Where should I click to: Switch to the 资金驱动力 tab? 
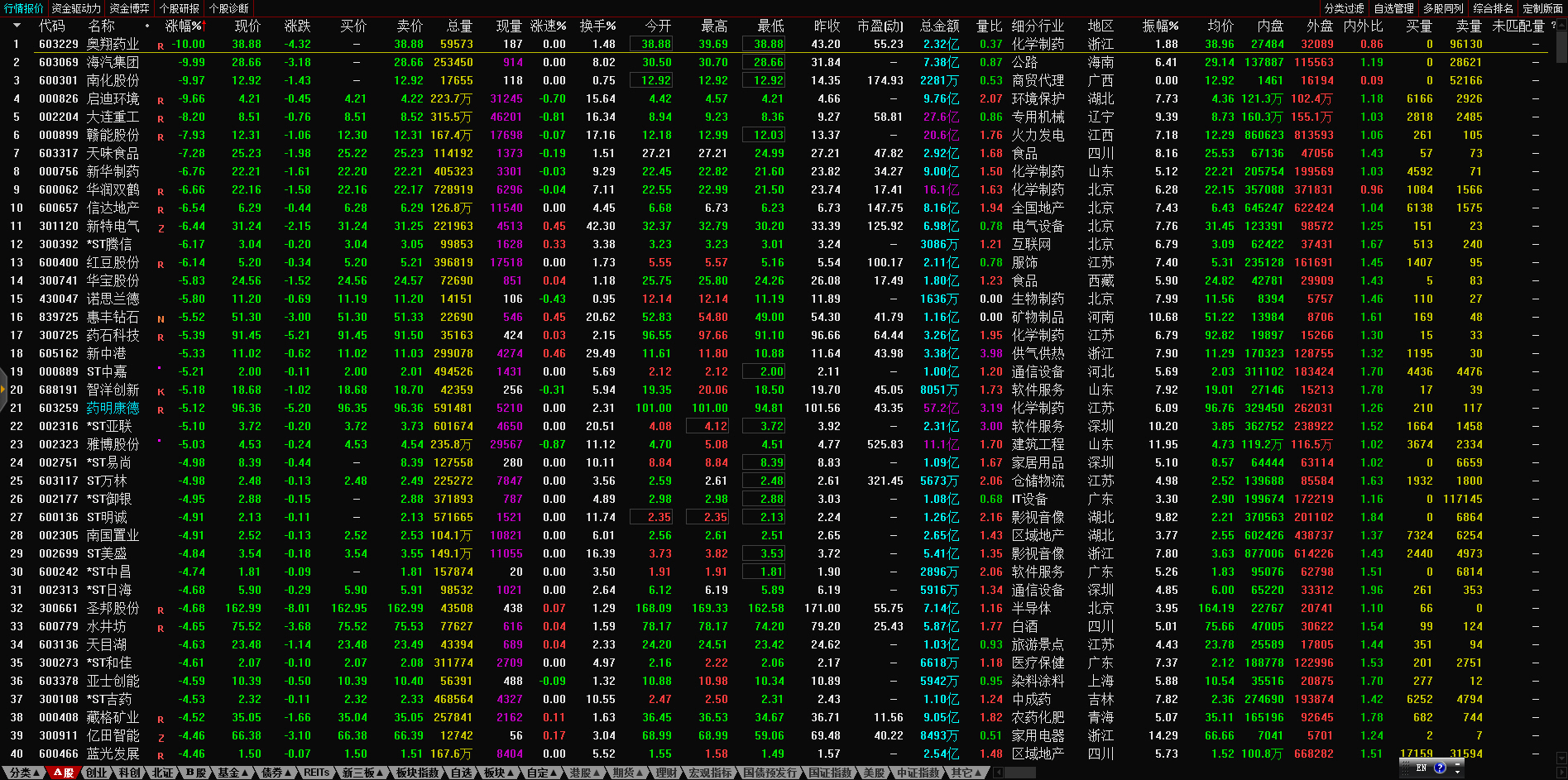point(75,8)
